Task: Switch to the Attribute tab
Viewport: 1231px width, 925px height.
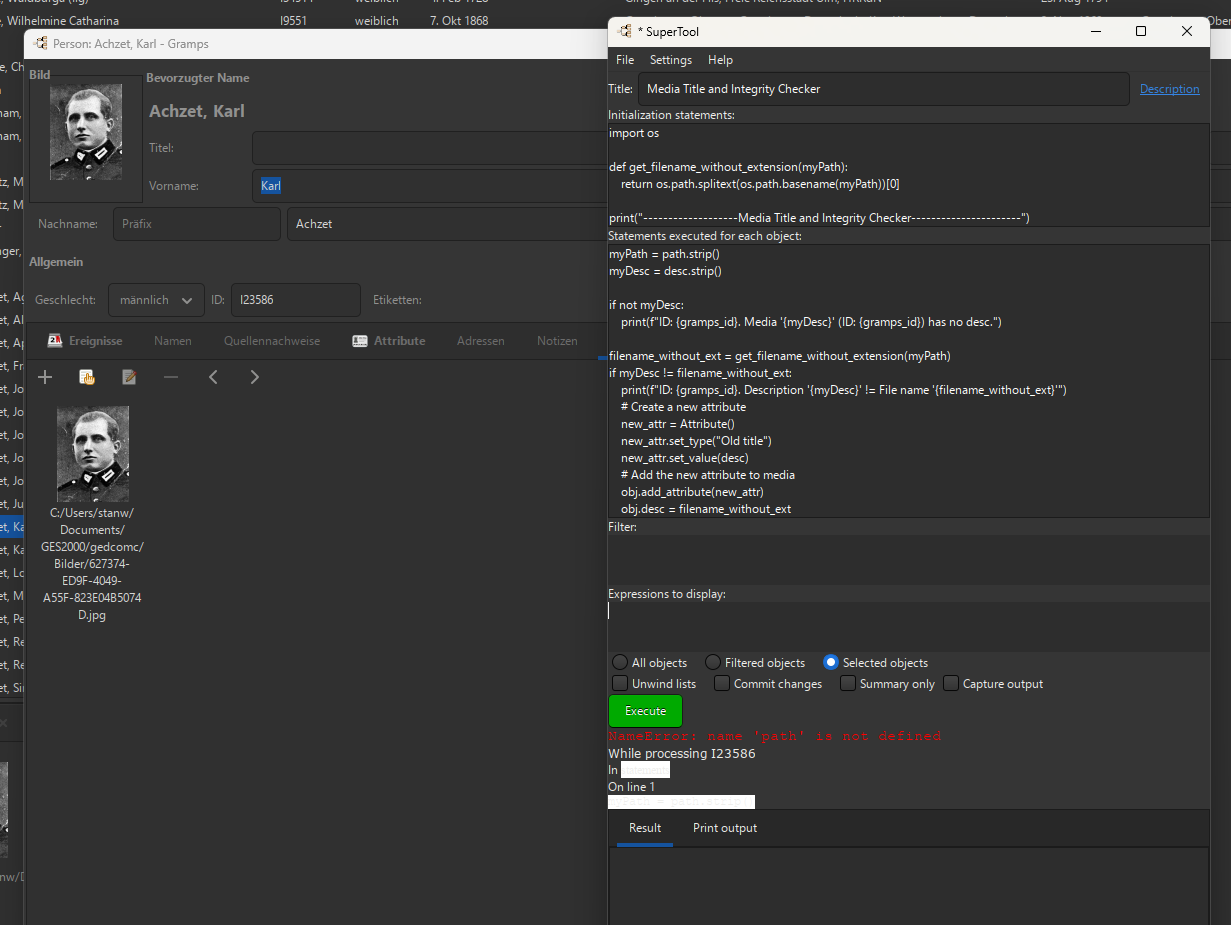Action: pos(389,341)
